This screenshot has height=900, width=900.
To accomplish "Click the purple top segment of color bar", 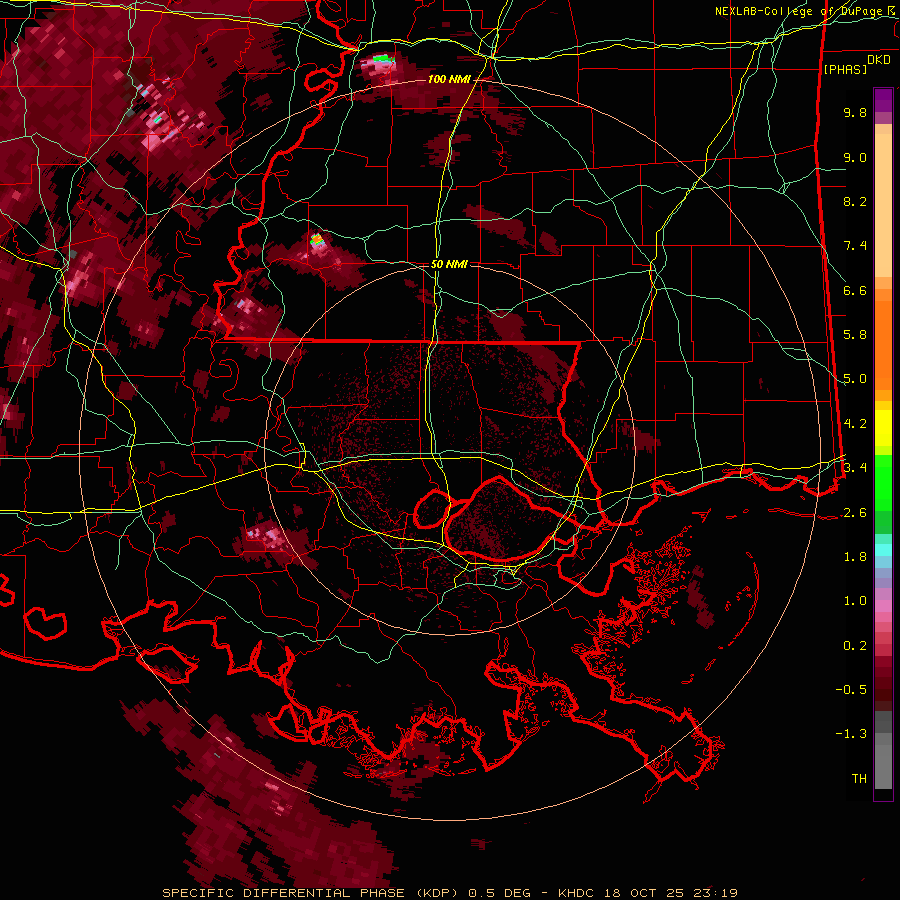I will [x=883, y=100].
